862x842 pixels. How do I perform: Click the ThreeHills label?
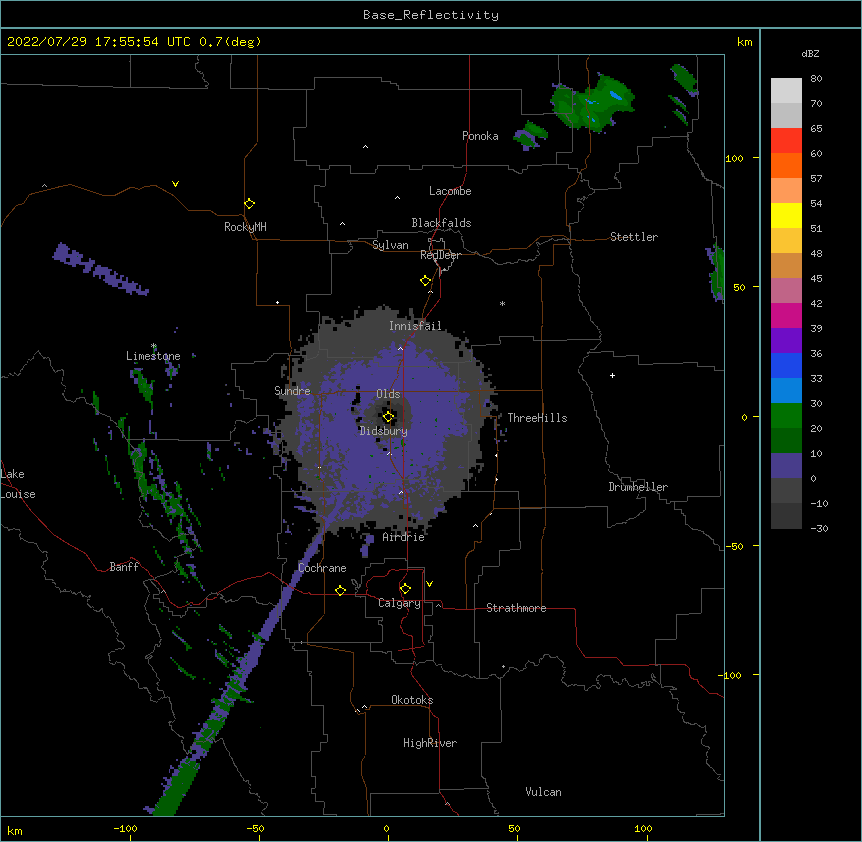pyautogui.click(x=537, y=418)
